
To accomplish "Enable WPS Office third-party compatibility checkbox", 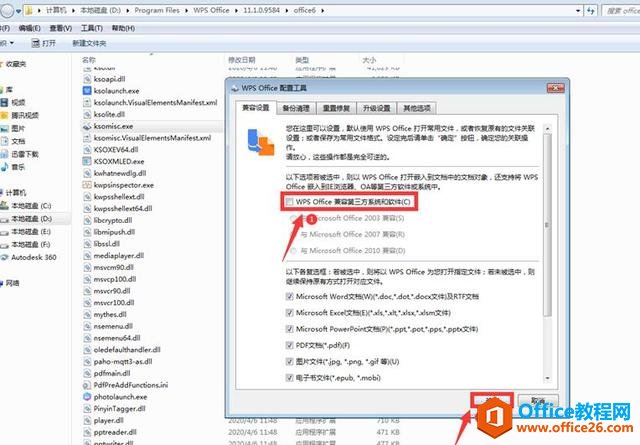I will pyautogui.click(x=289, y=202).
